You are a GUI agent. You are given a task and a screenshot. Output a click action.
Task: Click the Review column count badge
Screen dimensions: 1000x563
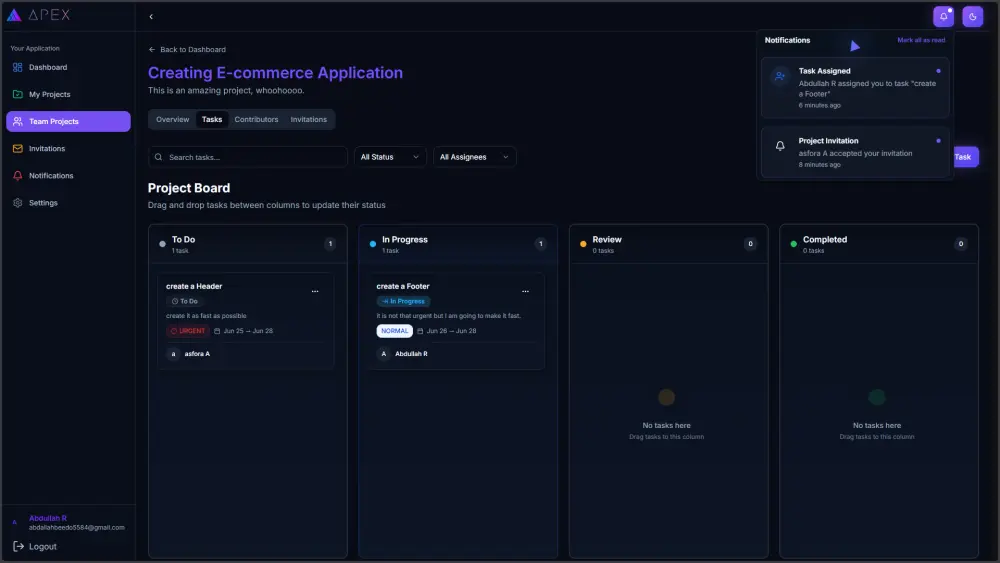click(x=750, y=244)
